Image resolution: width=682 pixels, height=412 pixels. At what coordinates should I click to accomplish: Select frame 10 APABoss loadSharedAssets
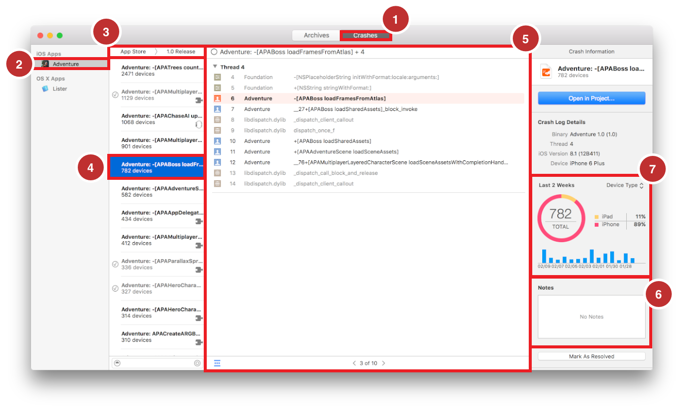coord(368,141)
